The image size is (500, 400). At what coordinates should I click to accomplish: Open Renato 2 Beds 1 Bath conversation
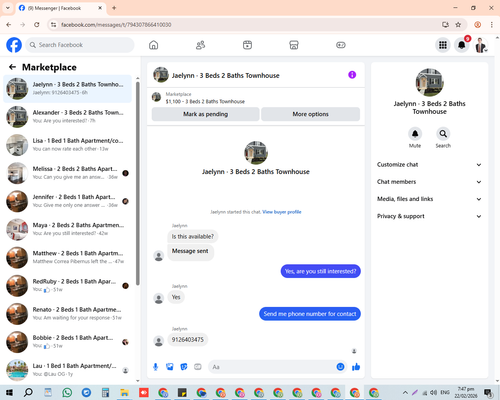coord(68,314)
